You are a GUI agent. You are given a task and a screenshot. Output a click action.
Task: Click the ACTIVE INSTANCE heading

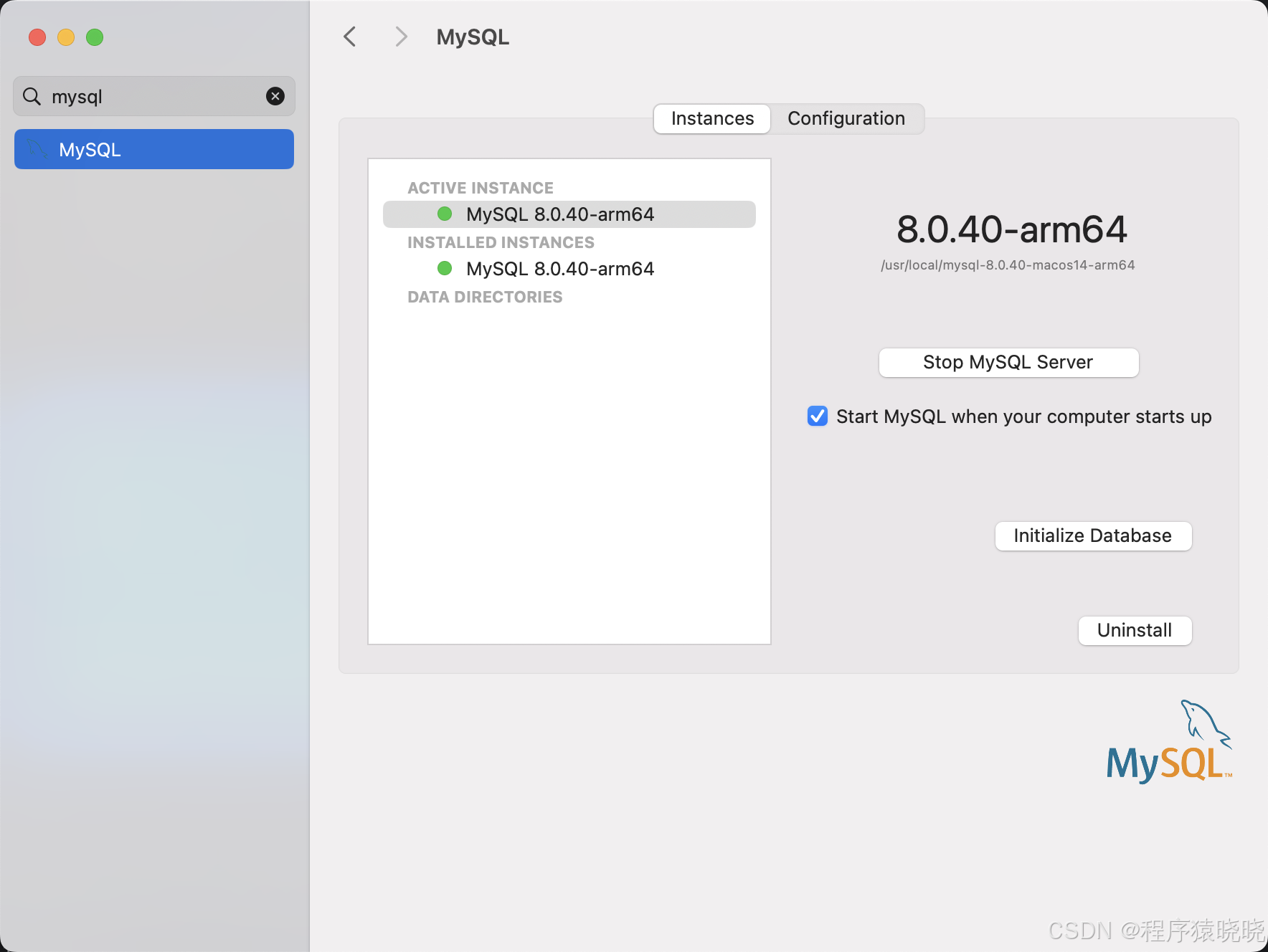pos(481,188)
